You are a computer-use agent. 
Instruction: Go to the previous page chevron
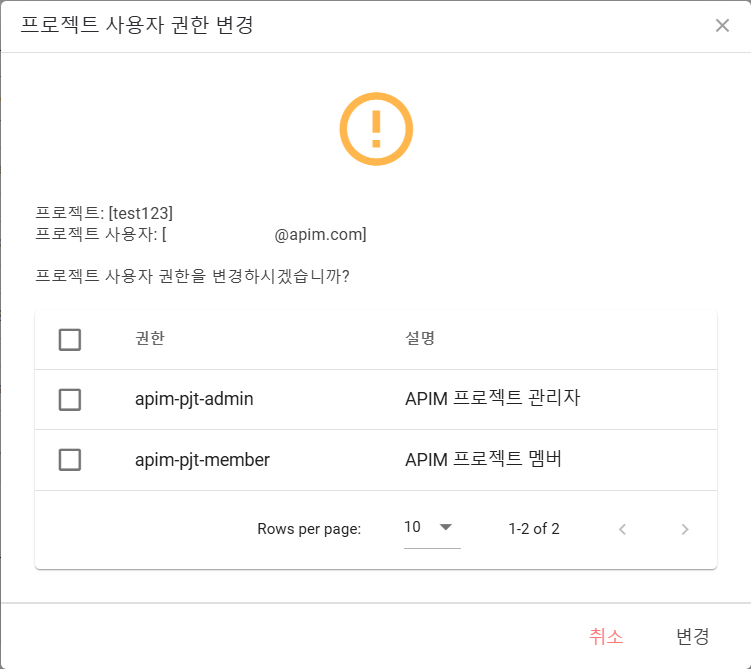pos(622,529)
